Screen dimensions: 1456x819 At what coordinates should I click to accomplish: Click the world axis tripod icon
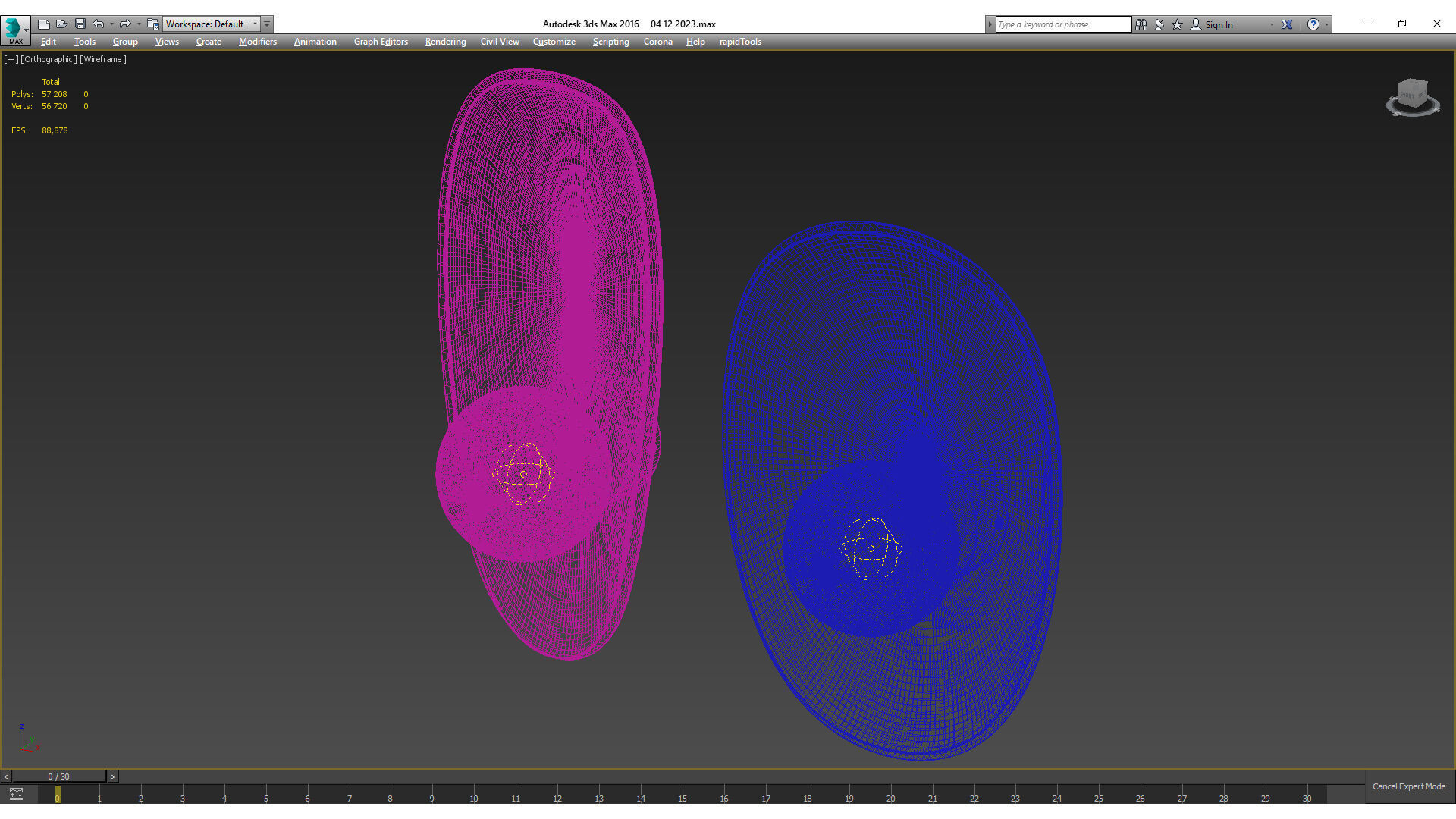[x=28, y=739]
